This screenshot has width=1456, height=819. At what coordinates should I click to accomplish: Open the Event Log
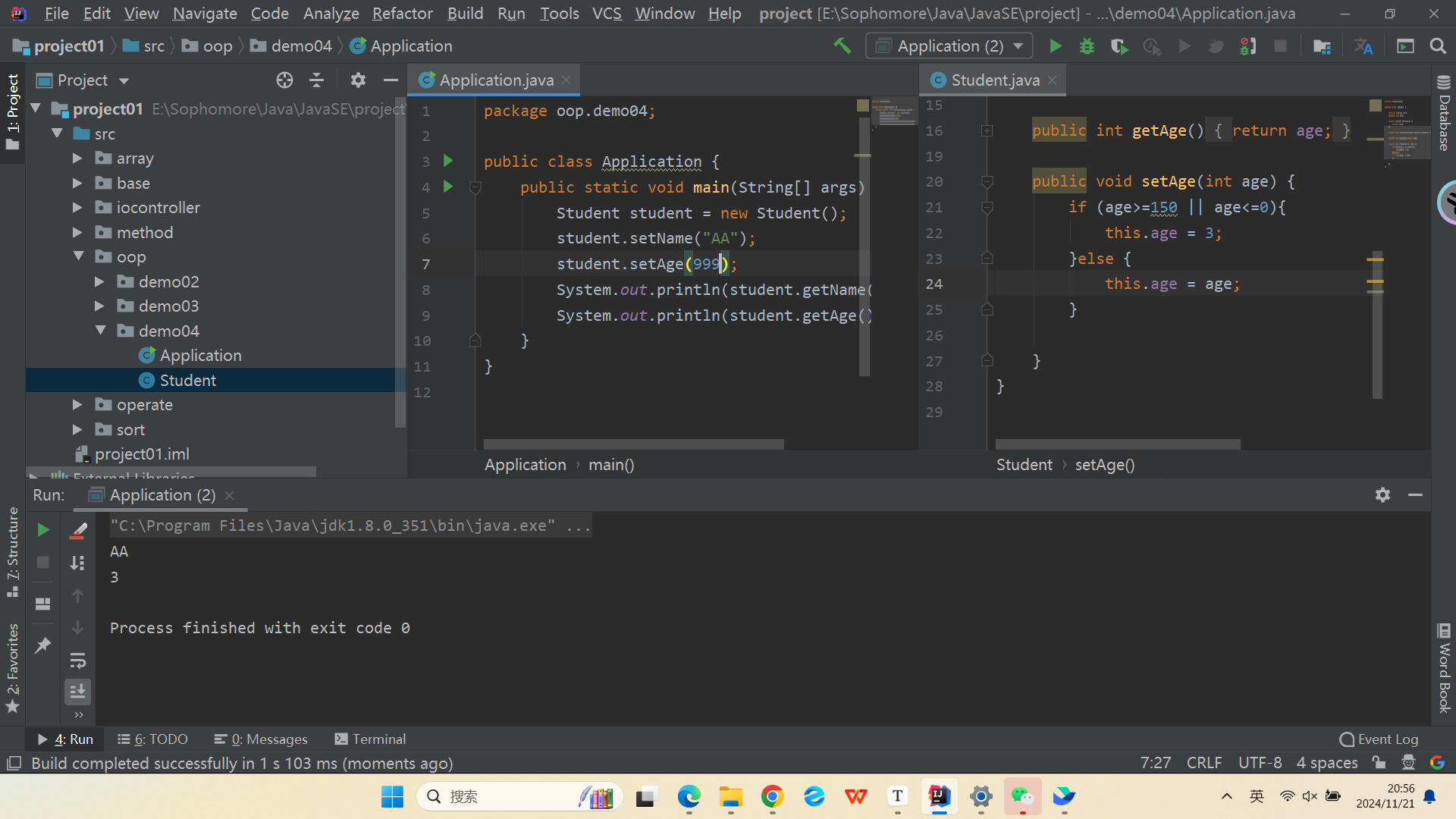tap(1379, 739)
